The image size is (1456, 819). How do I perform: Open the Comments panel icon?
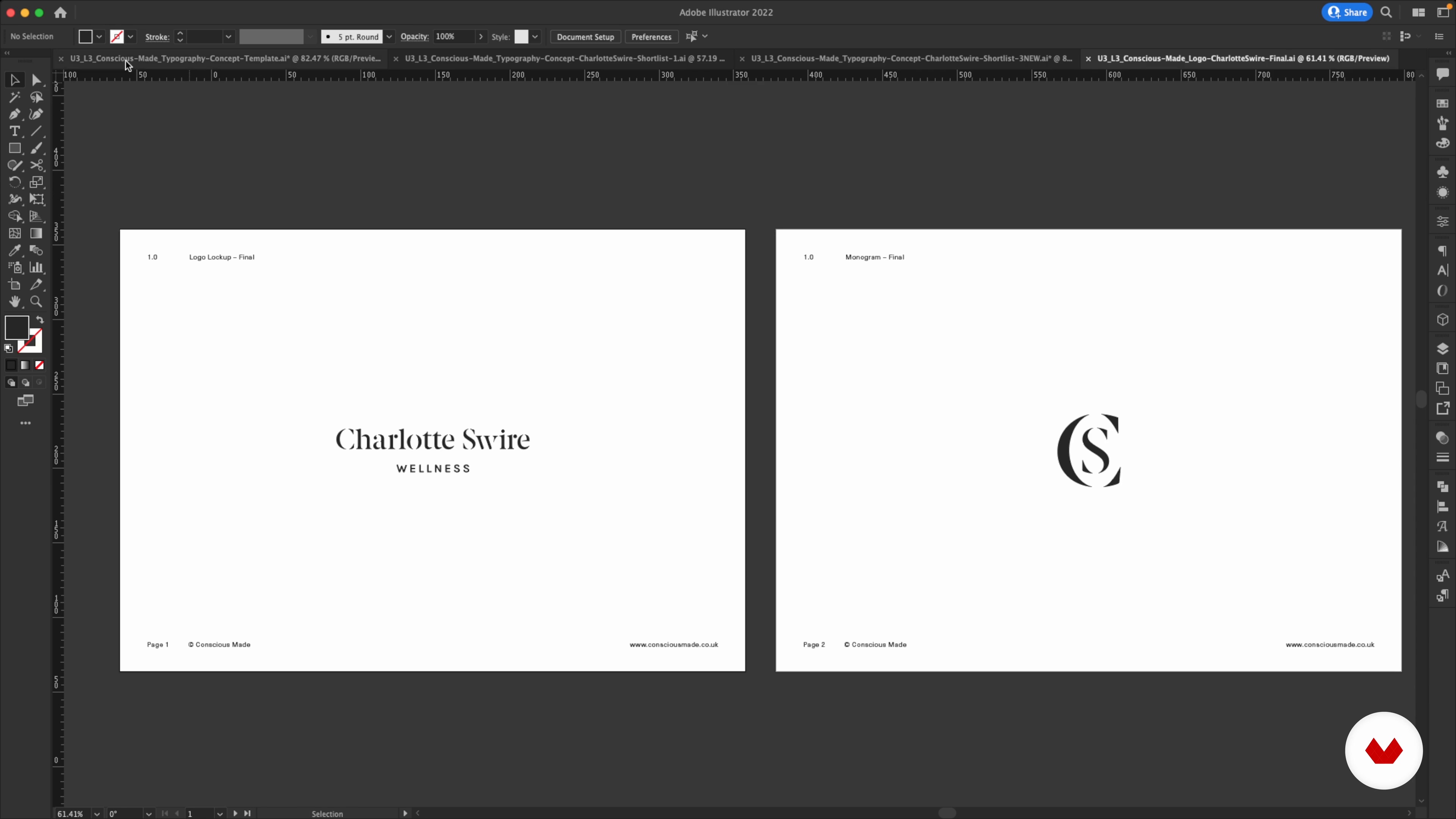click(x=1442, y=74)
